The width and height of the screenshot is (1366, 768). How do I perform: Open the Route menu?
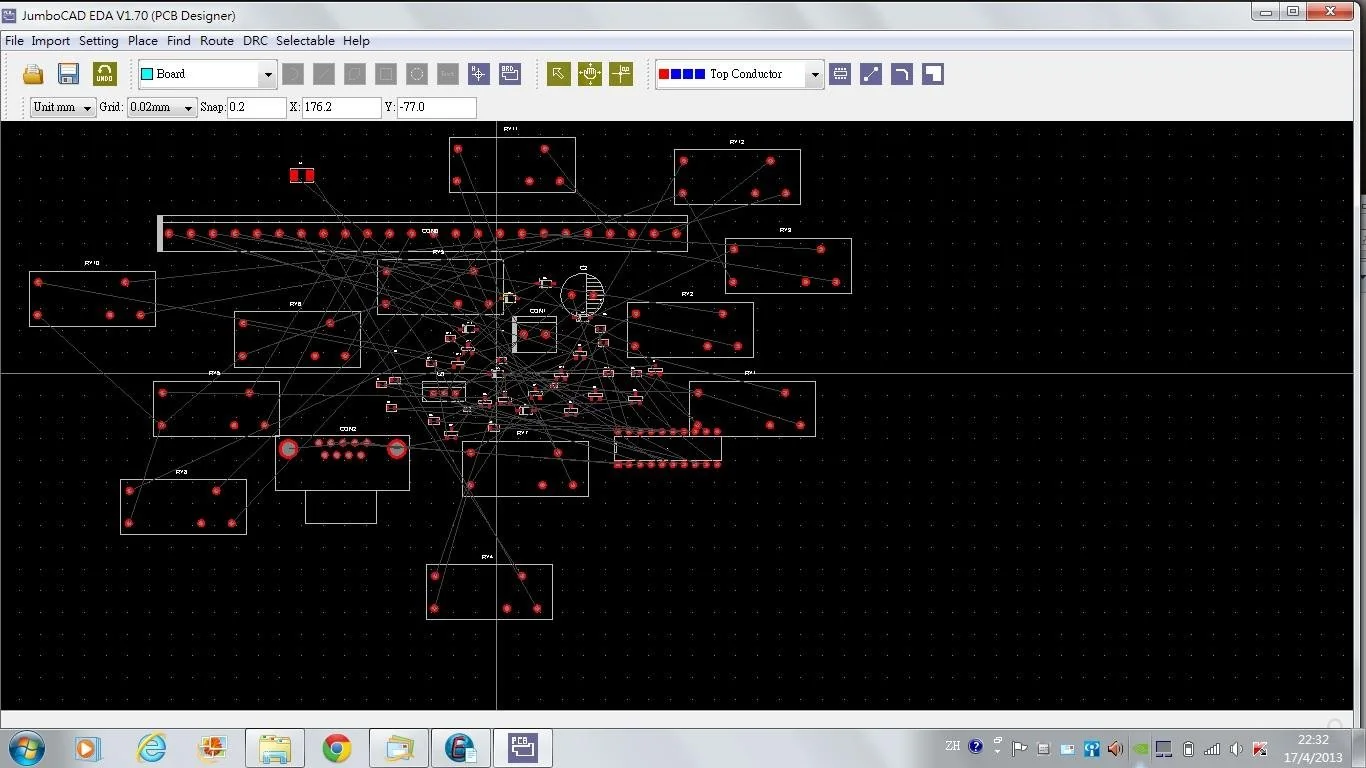pos(216,40)
